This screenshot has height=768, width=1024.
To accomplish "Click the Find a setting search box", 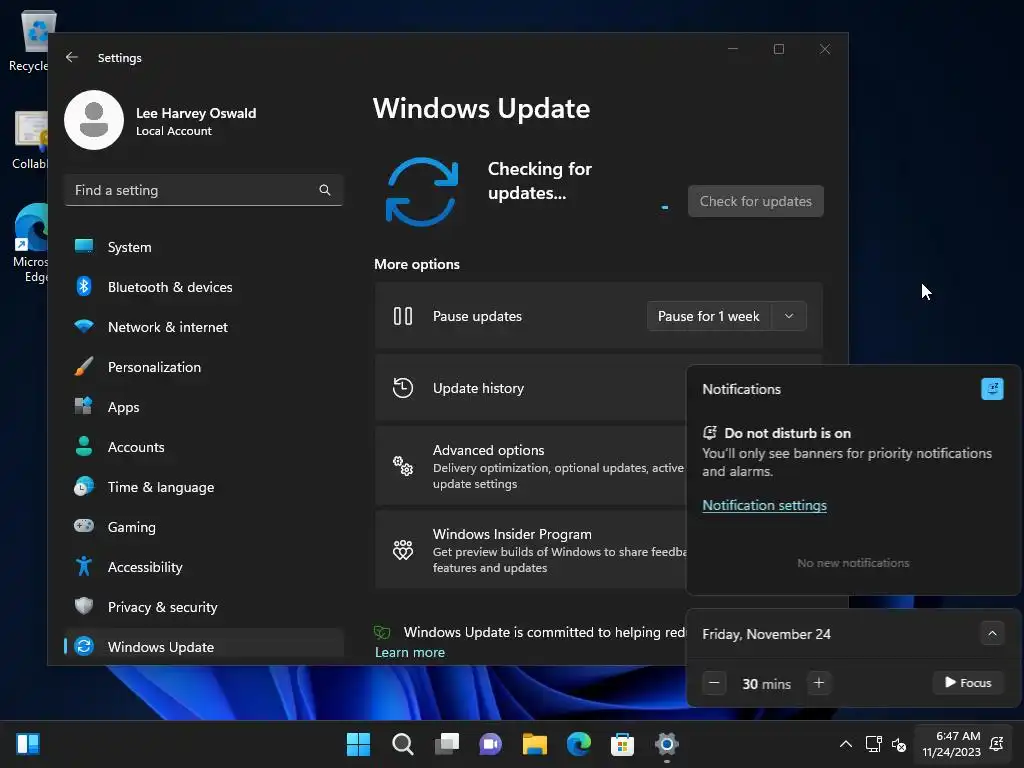I will pos(204,190).
